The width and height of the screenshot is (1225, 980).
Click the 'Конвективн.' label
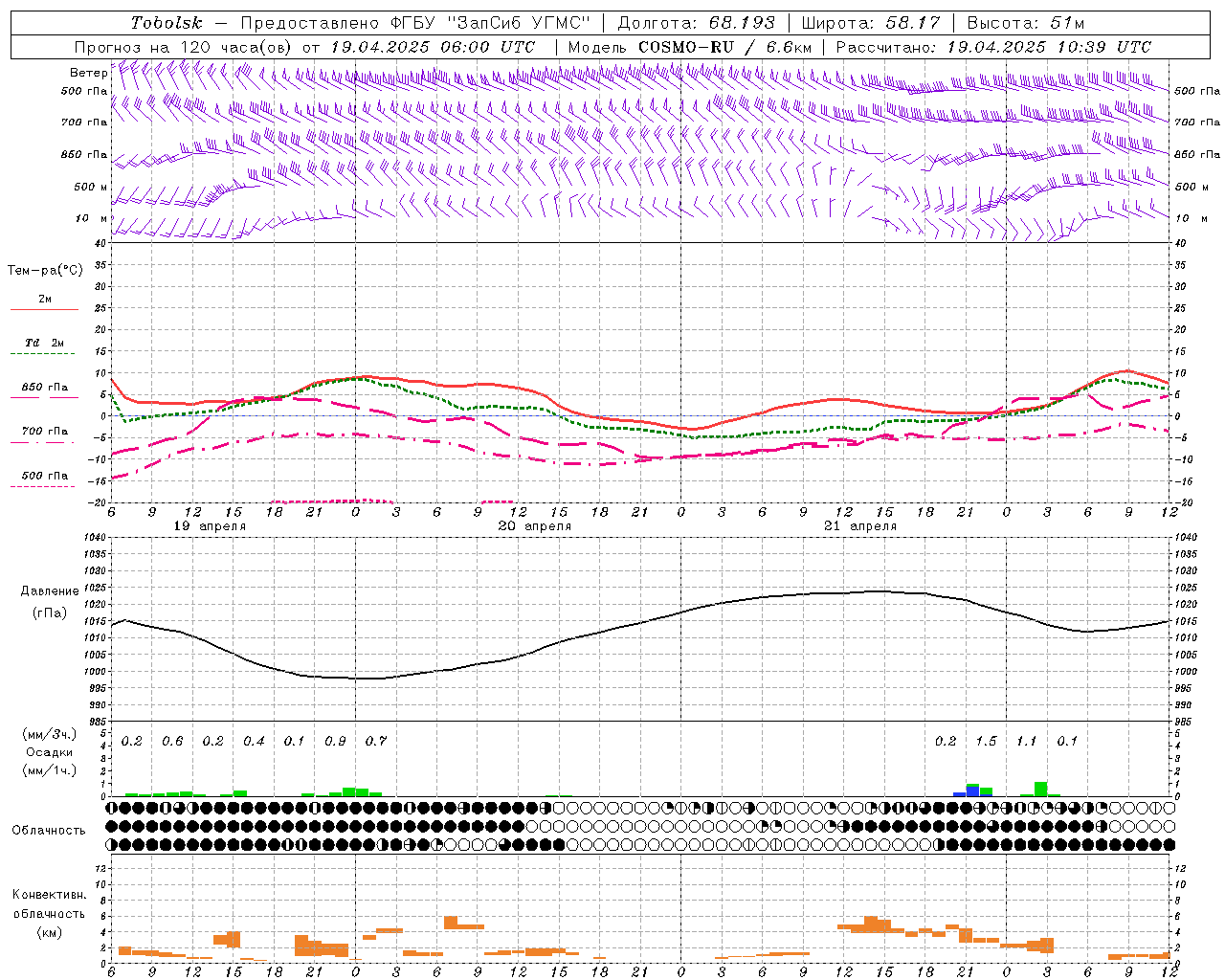pos(49,895)
